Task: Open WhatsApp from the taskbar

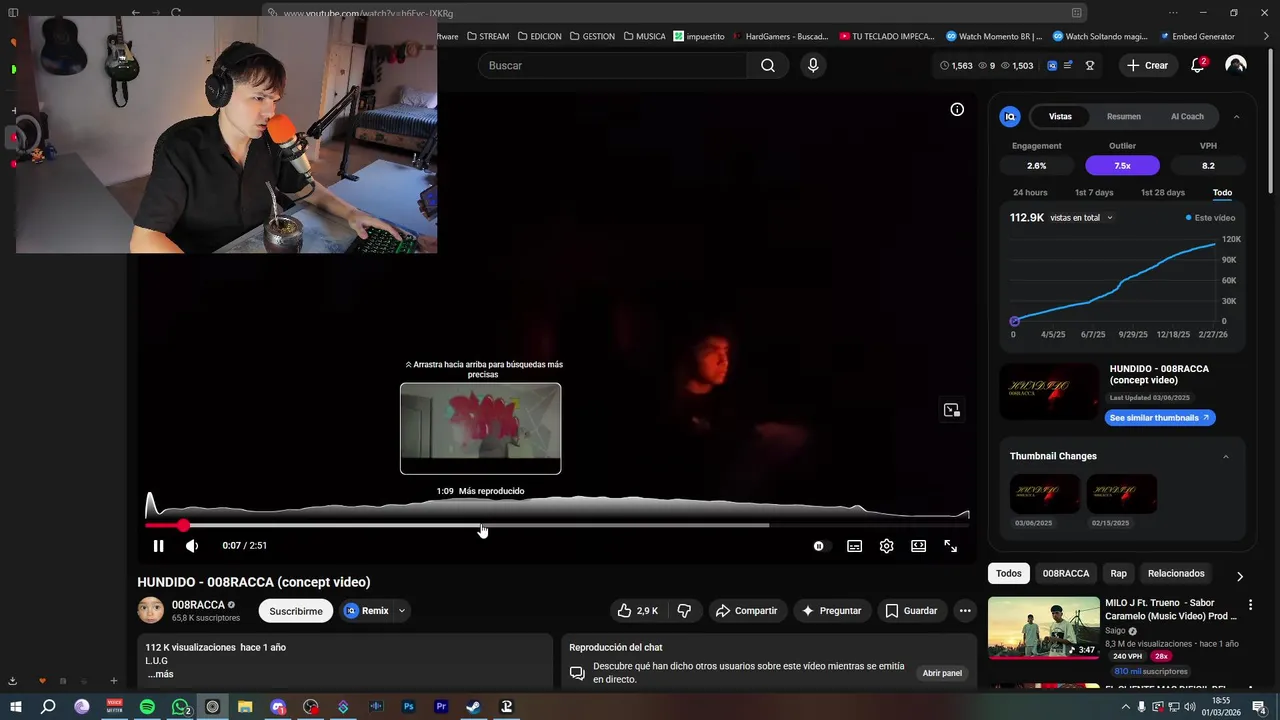Action: coord(180,707)
